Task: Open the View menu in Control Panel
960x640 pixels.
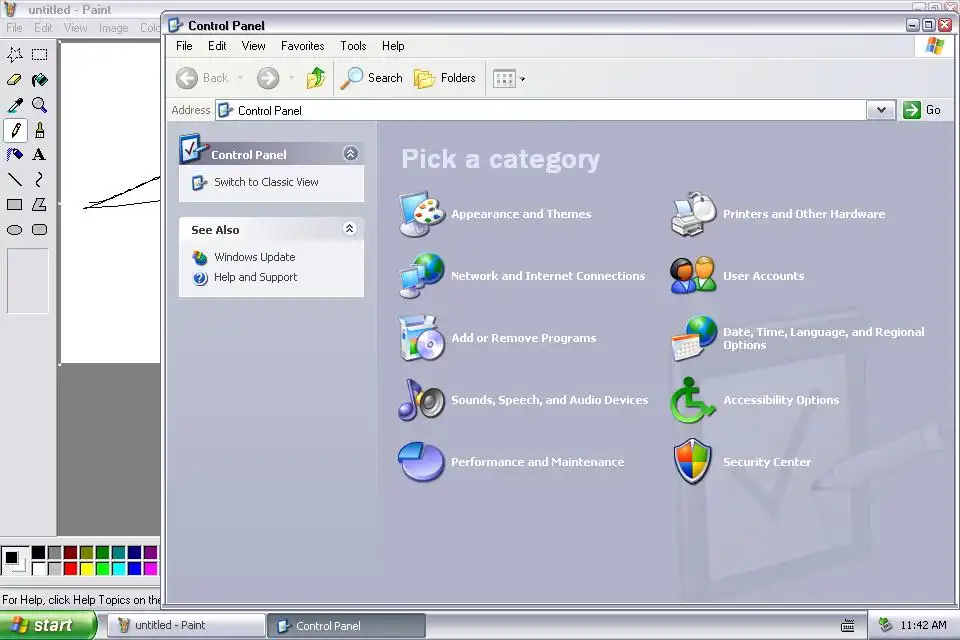Action: click(253, 46)
